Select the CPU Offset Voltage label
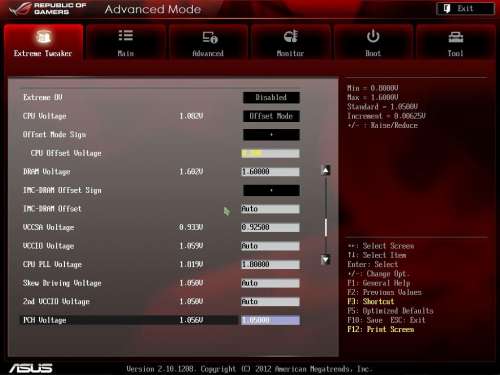The image size is (500, 375). pyautogui.click(x=66, y=153)
